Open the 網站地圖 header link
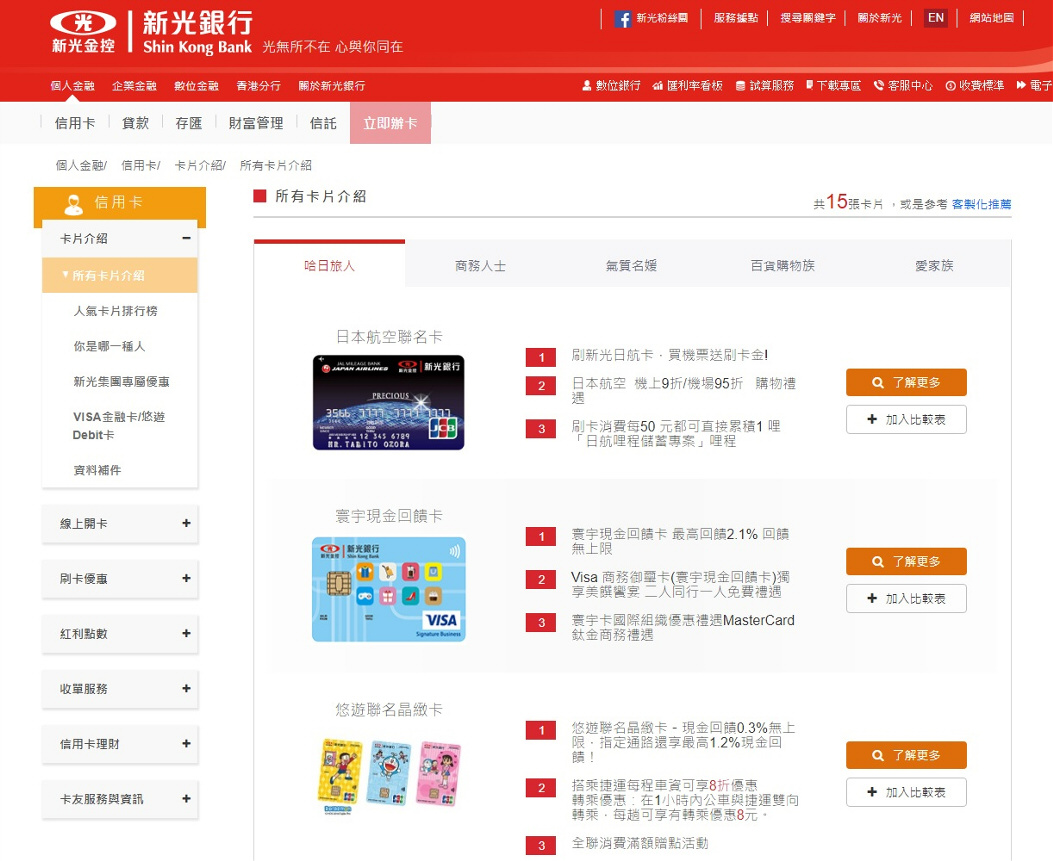The width and height of the screenshot is (1053, 861). [x=992, y=18]
